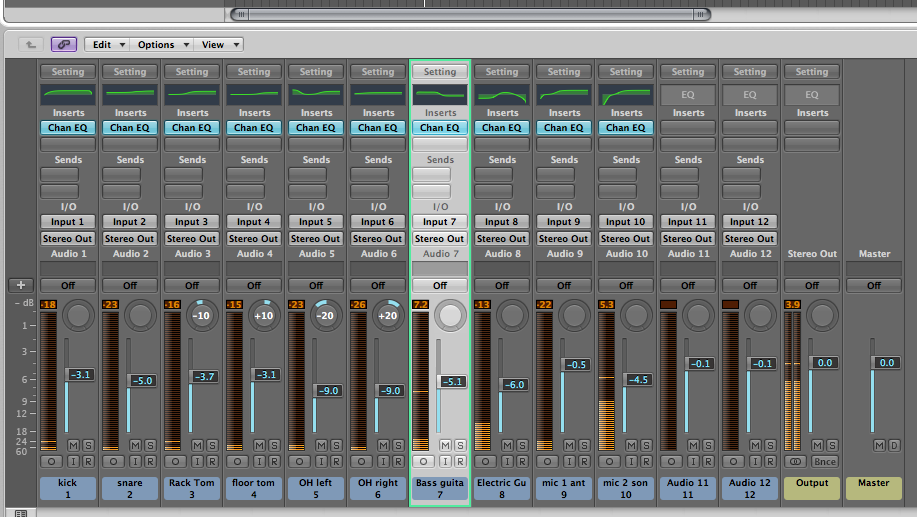Screen dimensions: 917x517
Task: Mute the kick channel
Action: click(x=73, y=446)
